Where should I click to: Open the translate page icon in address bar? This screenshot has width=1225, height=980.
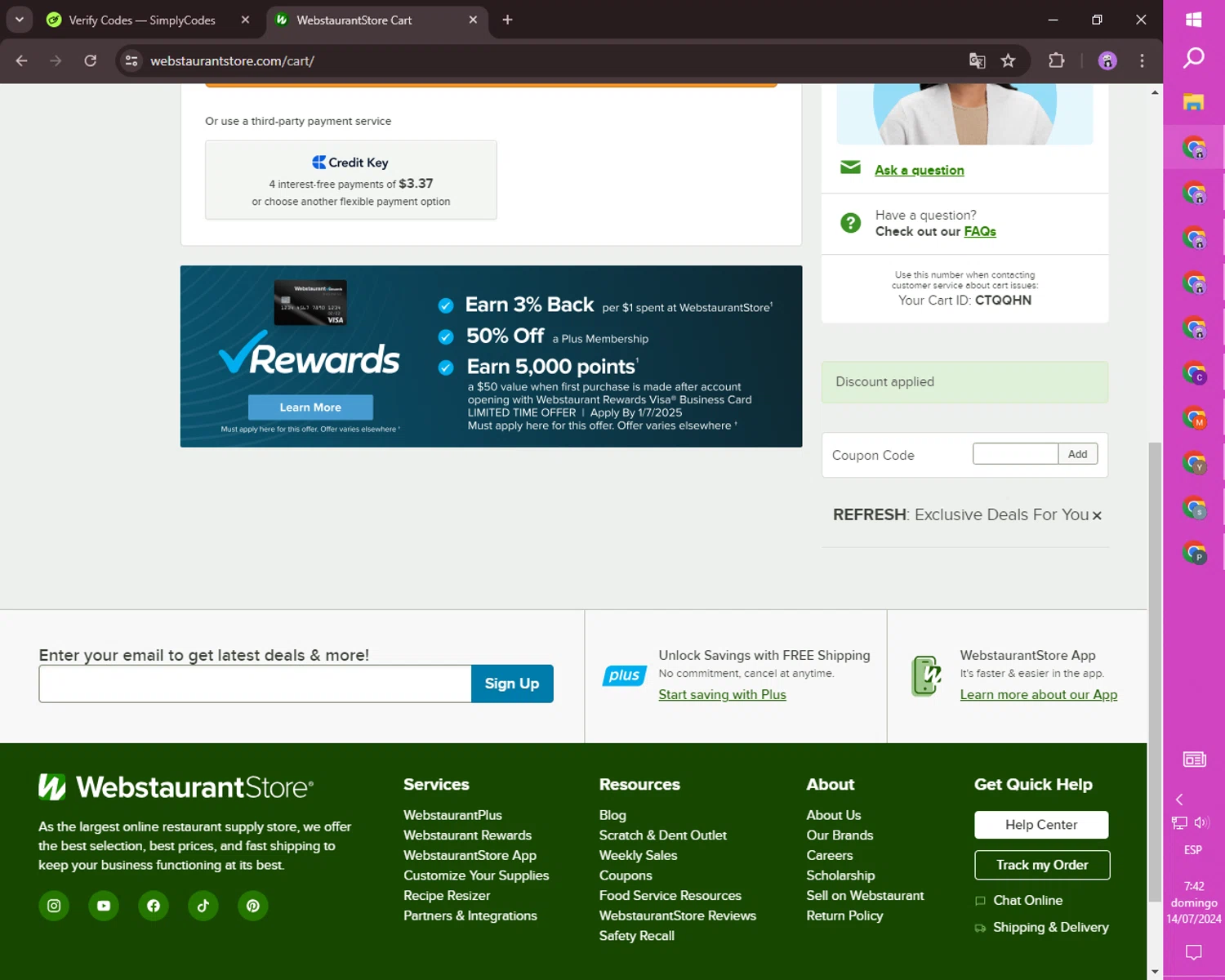tap(977, 60)
